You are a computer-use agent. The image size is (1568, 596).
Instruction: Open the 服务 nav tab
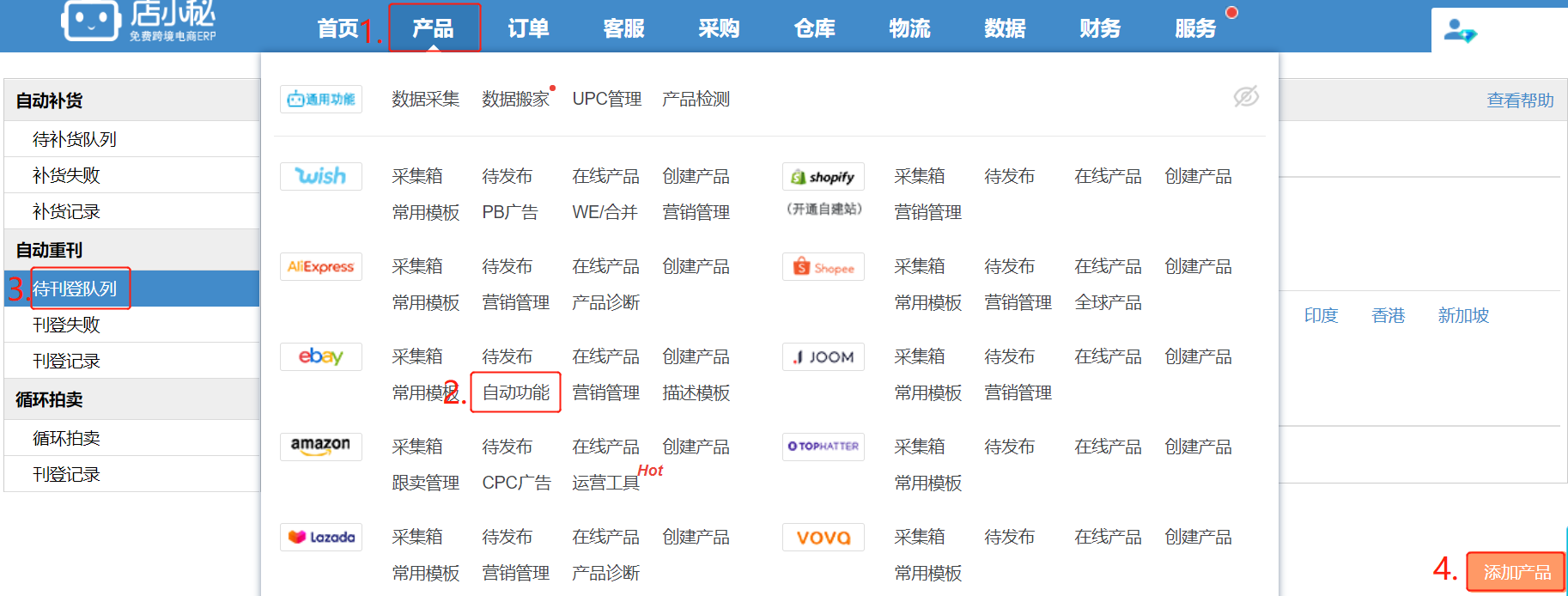coord(1196,28)
